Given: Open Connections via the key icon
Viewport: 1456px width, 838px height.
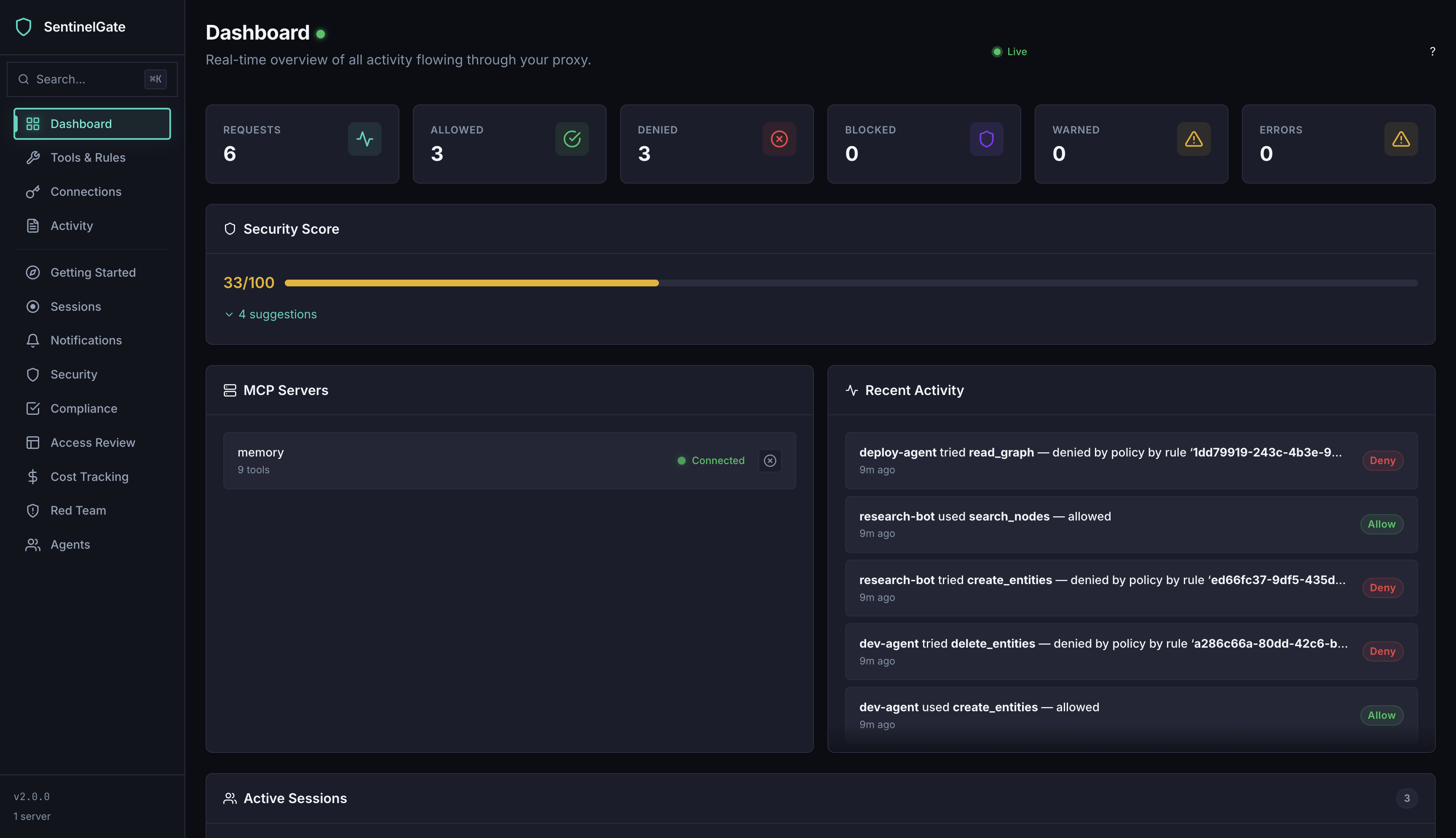Looking at the screenshot, I should pyautogui.click(x=33, y=192).
